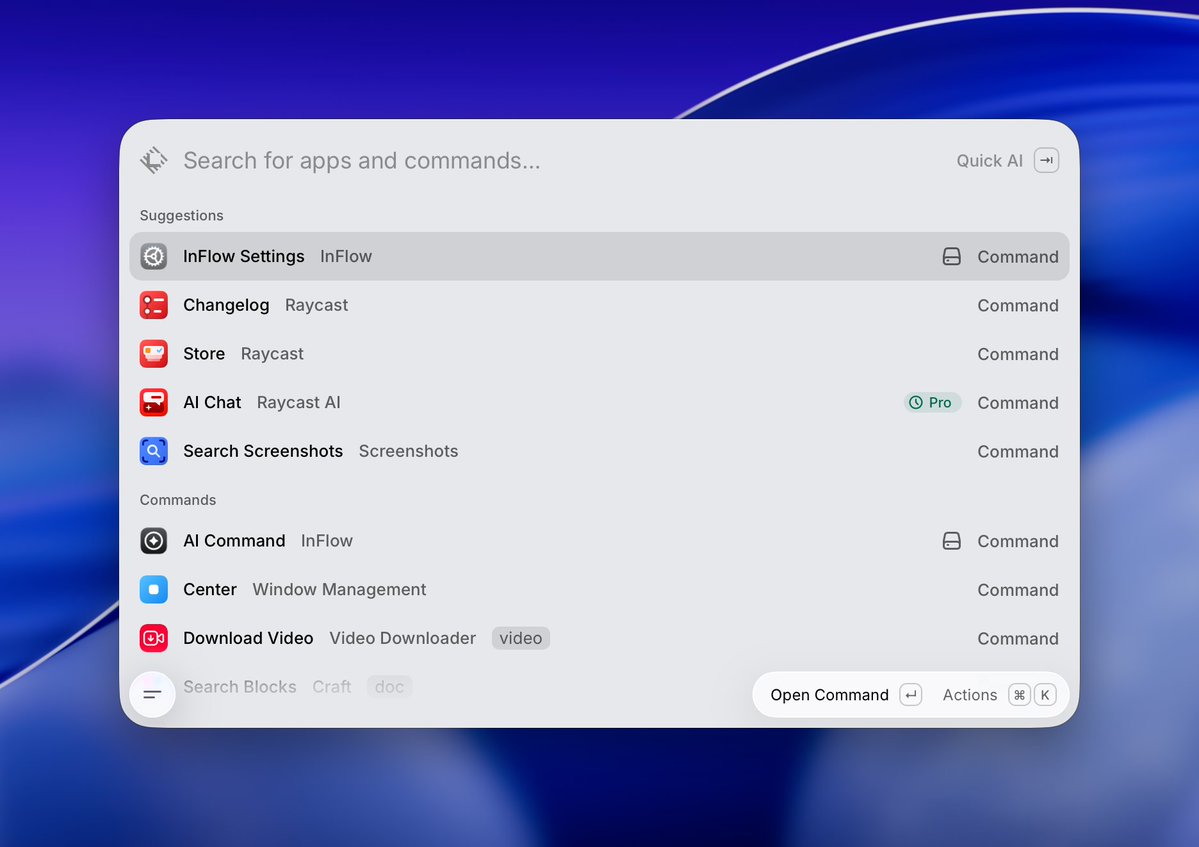Click the Raycast logo icon in search bar

pos(154,161)
